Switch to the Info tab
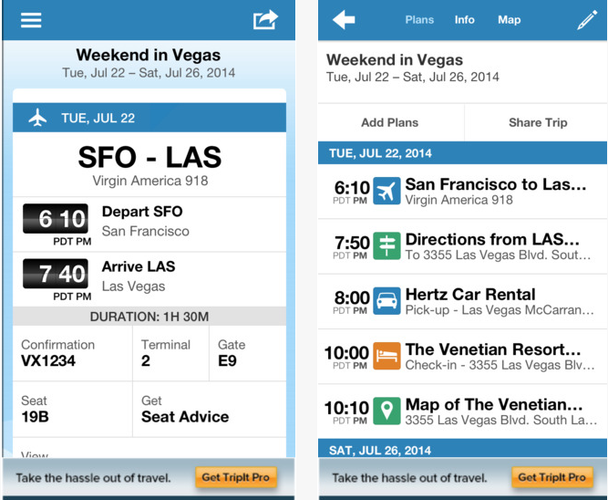 465,20
